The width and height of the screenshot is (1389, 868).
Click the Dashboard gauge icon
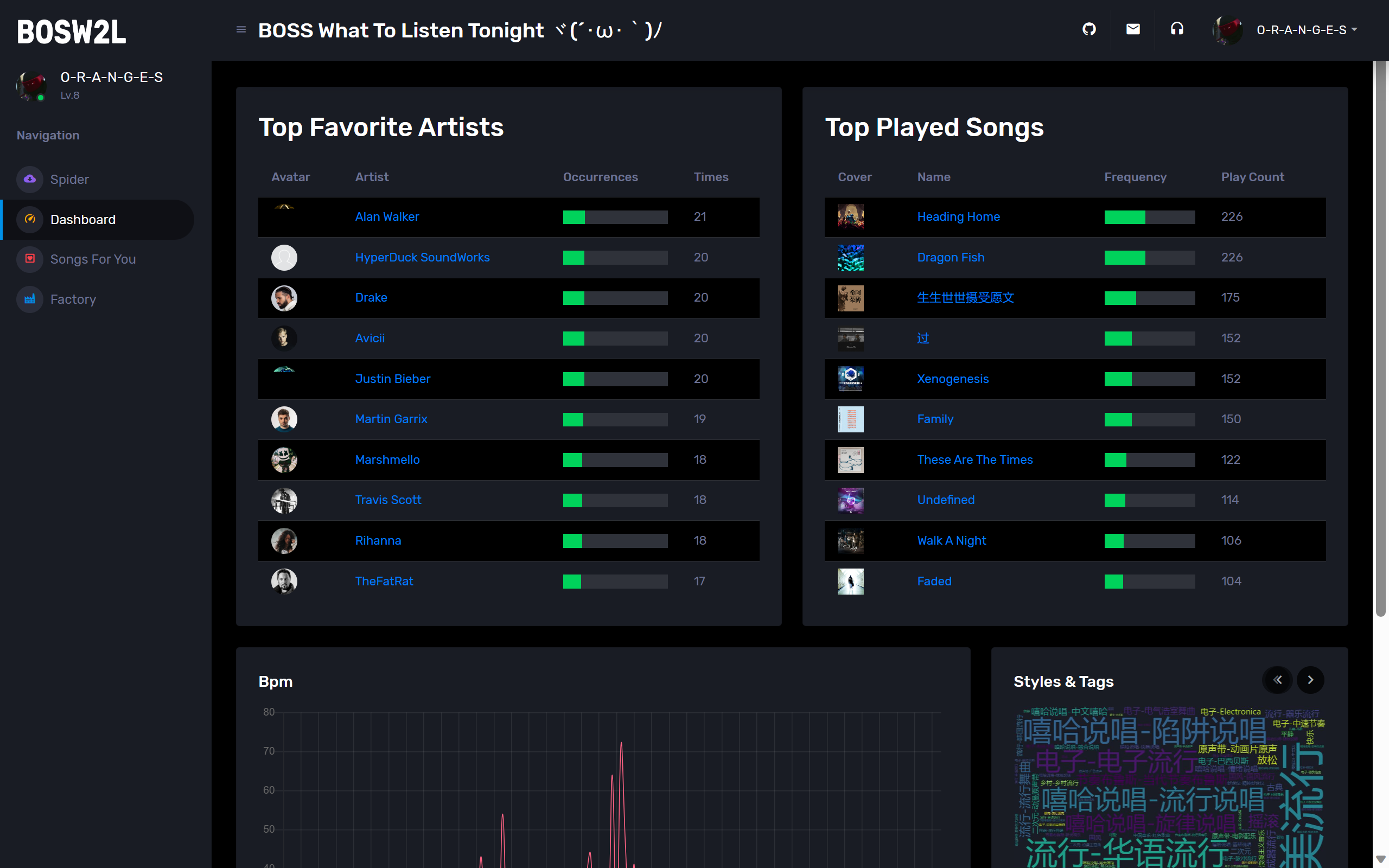30,219
